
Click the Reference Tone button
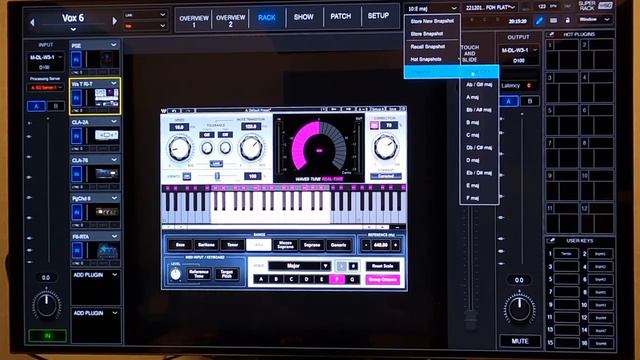tap(199, 274)
